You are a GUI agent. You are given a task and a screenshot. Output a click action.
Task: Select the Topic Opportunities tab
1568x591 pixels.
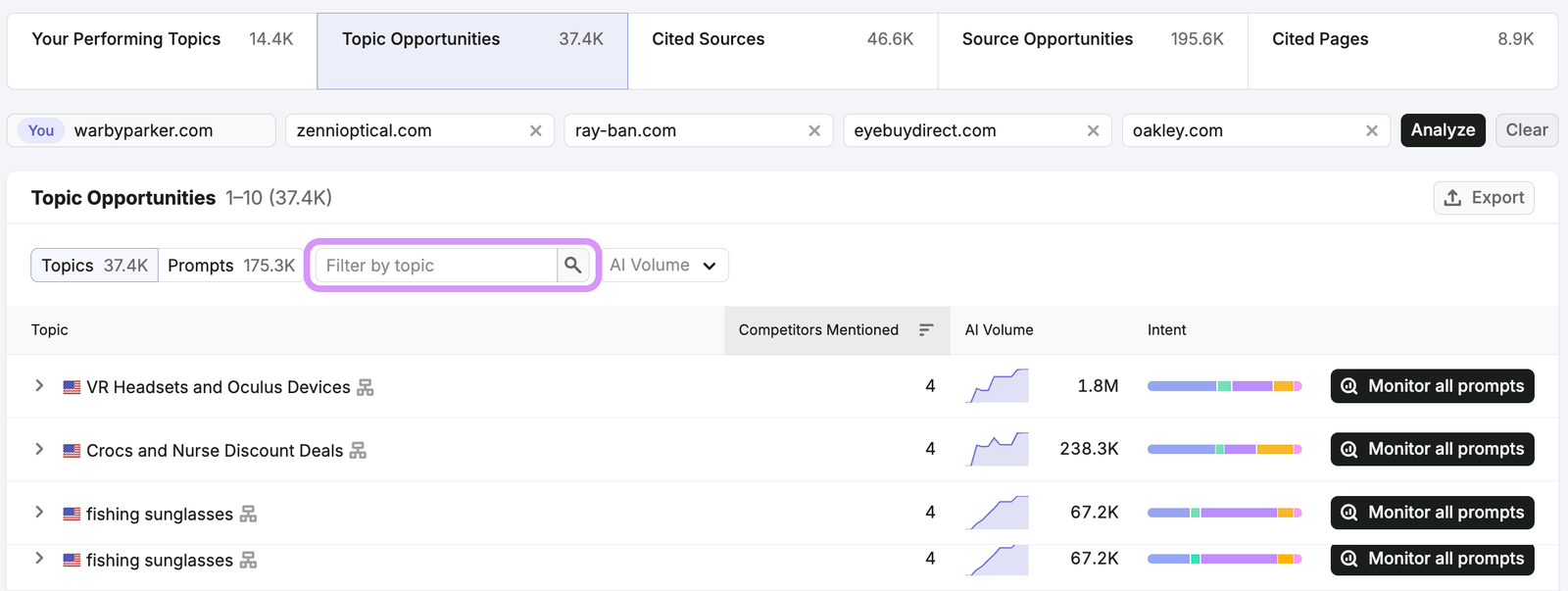(472, 51)
